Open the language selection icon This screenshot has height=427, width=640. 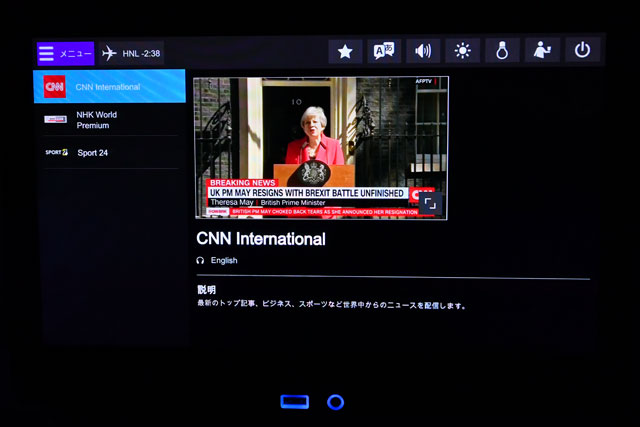pyautogui.click(x=384, y=52)
